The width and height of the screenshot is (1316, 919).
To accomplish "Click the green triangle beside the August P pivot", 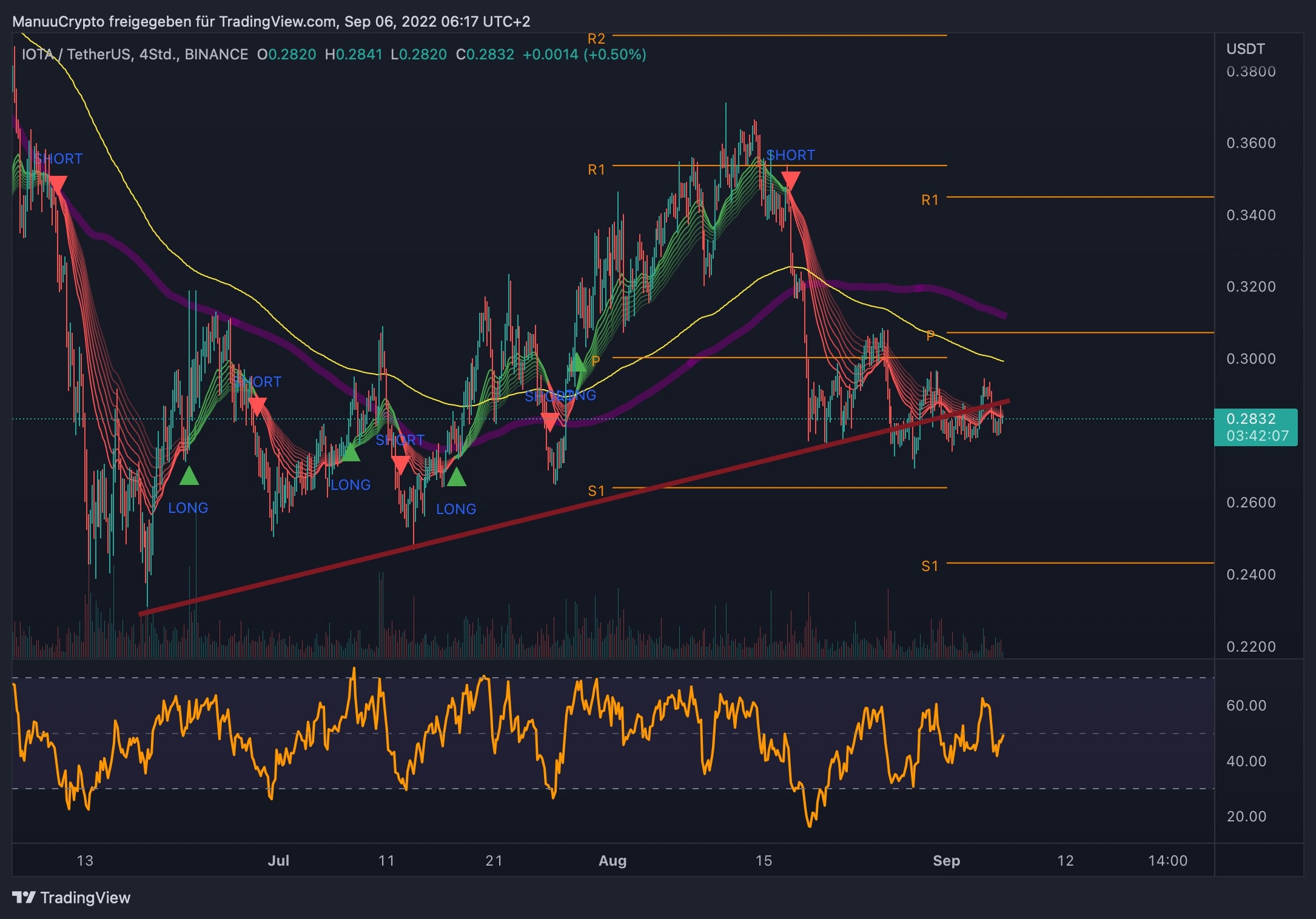I will pyautogui.click(x=578, y=363).
